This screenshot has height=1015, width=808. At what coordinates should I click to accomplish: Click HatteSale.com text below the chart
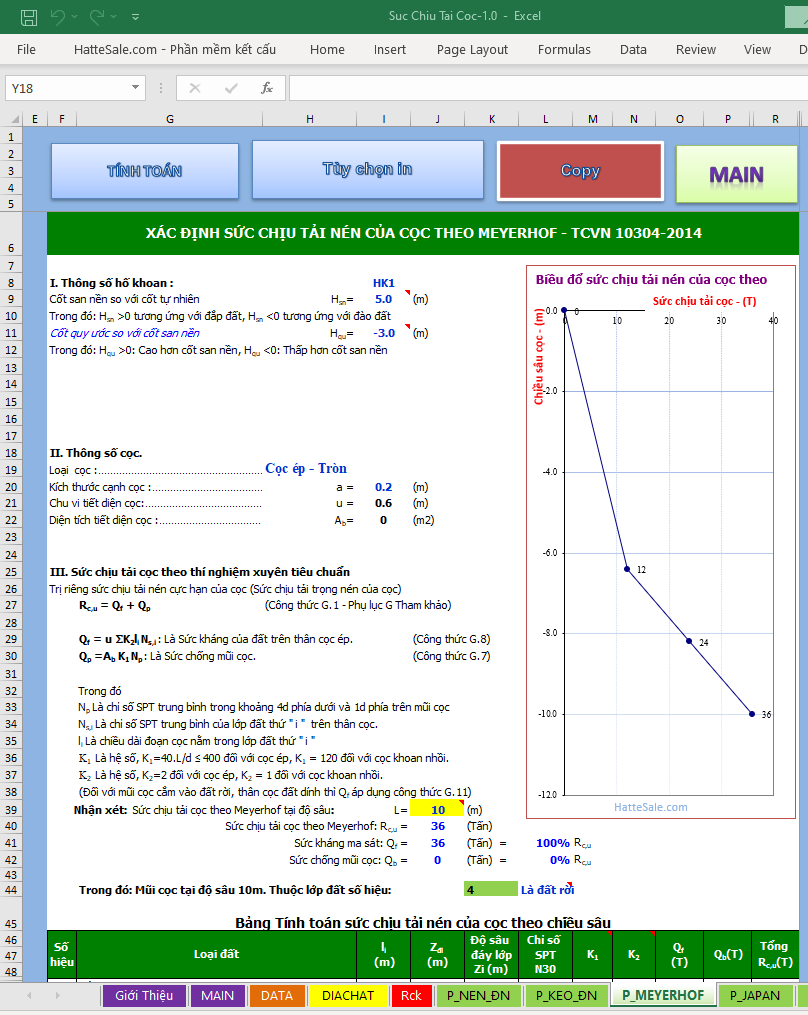651,807
